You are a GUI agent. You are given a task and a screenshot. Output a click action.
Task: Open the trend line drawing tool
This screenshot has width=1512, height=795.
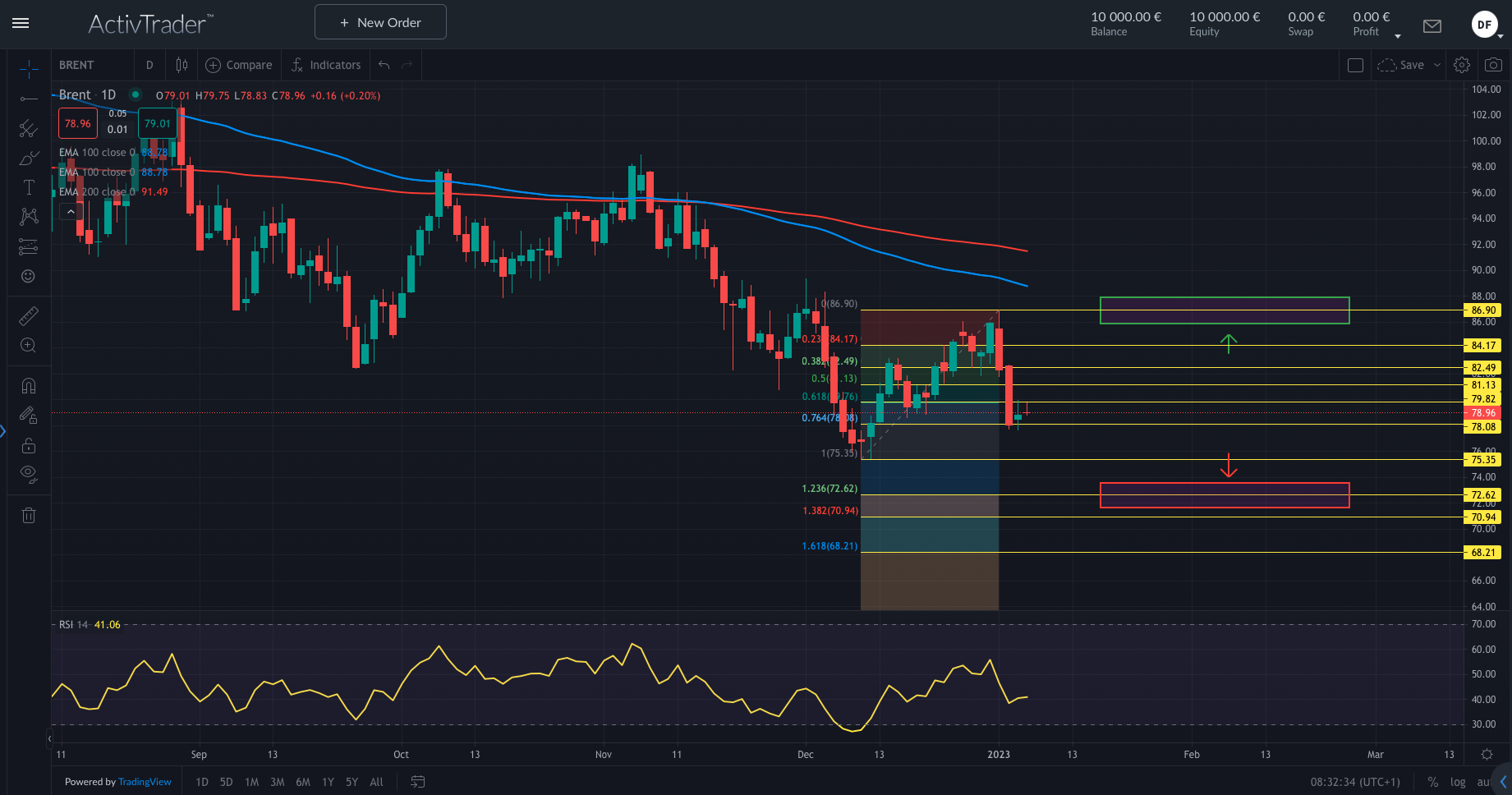click(29, 99)
